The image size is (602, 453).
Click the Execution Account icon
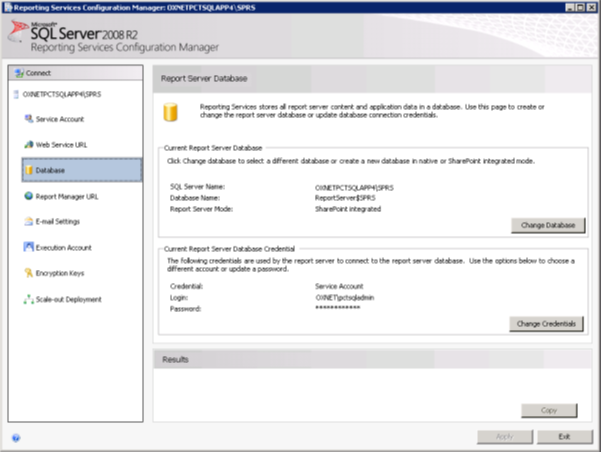[x=29, y=247]
